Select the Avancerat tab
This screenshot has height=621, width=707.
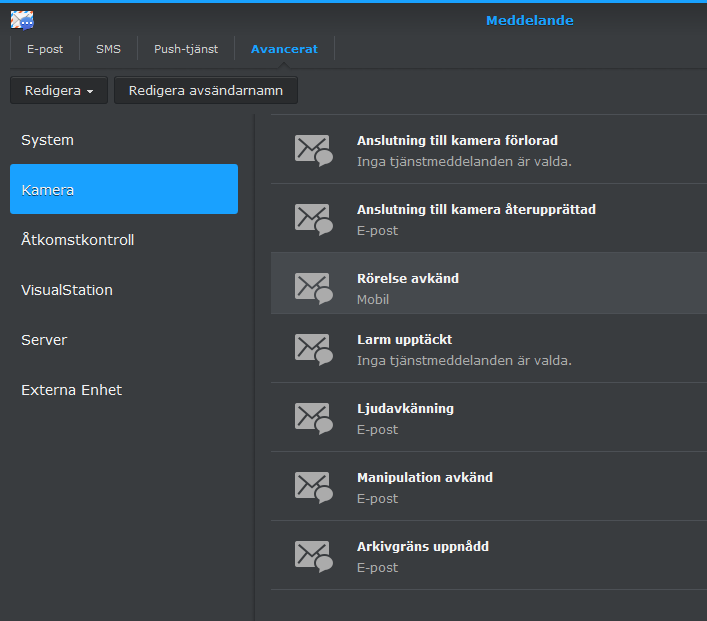click(284, 49)
